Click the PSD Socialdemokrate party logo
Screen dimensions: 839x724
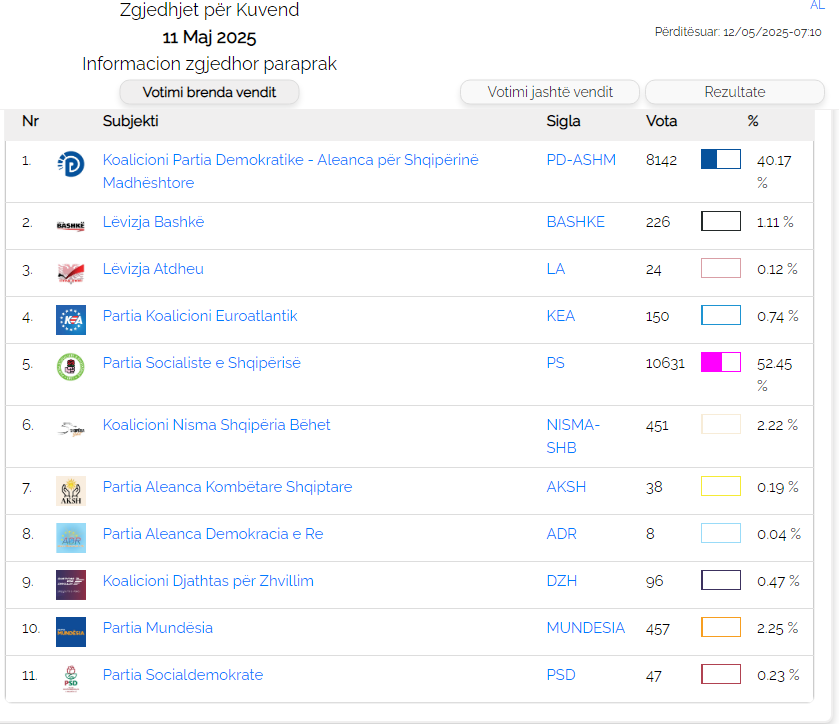71,678
